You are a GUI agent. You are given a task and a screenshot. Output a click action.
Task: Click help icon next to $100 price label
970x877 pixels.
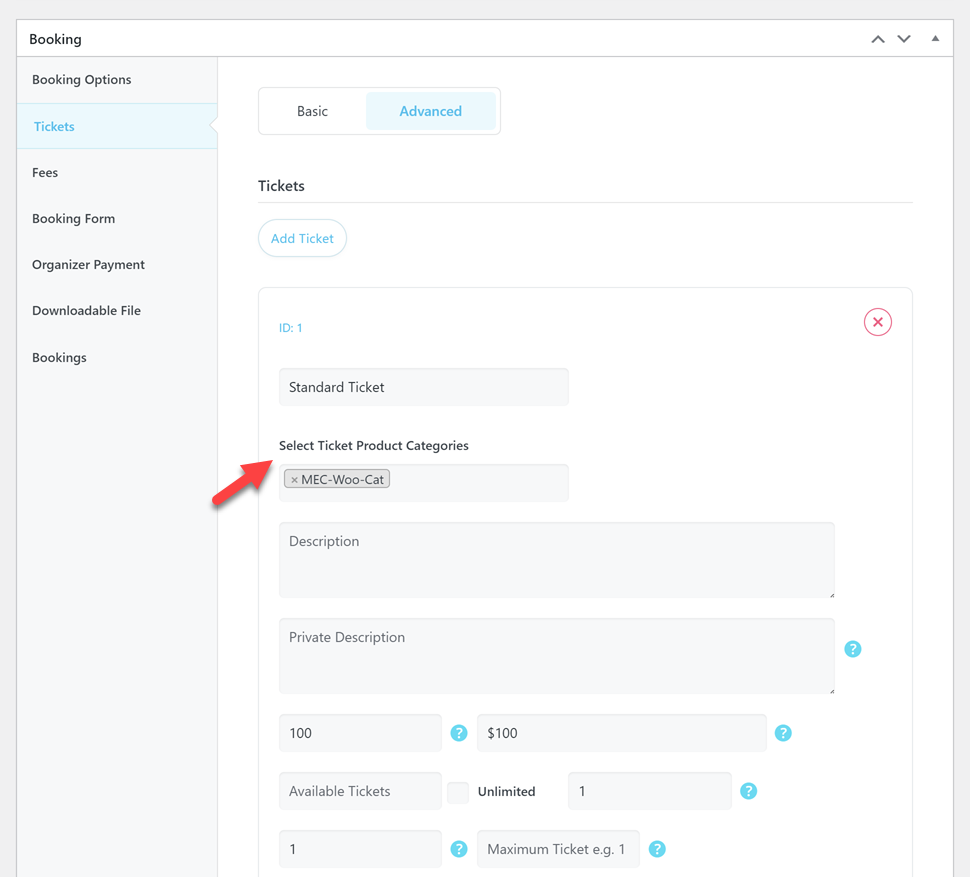783,733
